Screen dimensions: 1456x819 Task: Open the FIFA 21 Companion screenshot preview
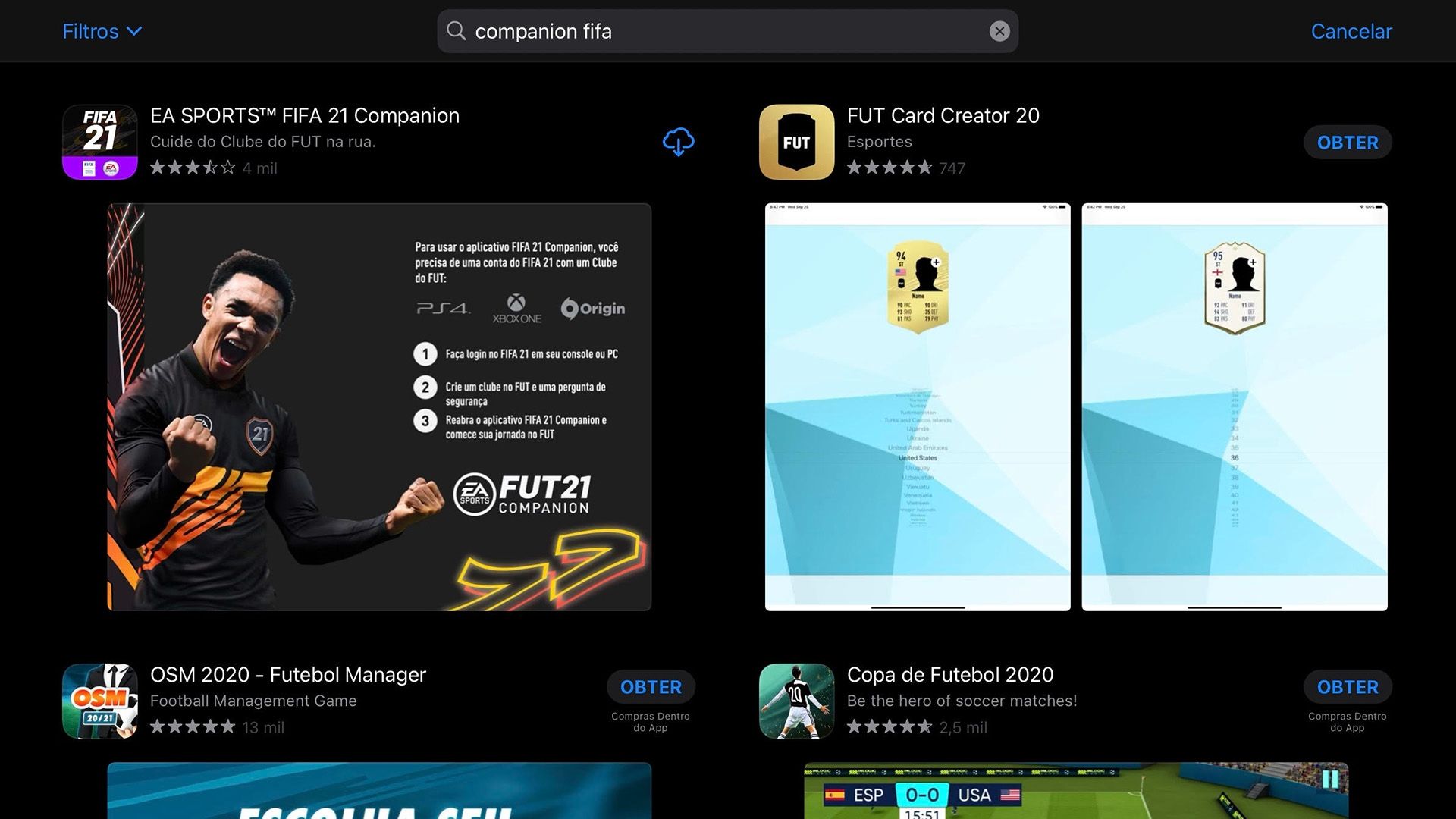coord(378,406)
